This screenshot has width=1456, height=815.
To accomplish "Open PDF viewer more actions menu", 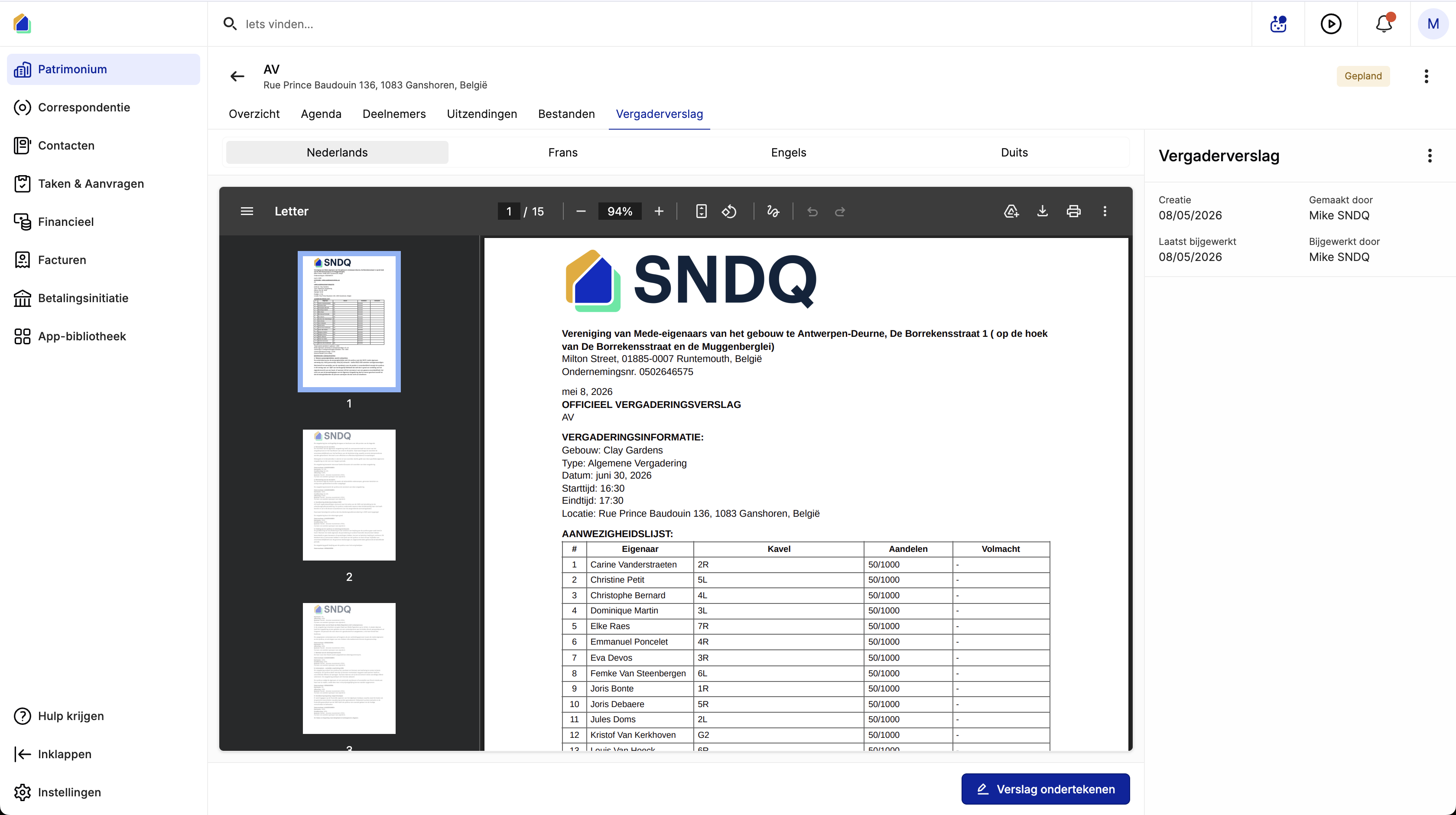I will click(x=1105, y=211).
